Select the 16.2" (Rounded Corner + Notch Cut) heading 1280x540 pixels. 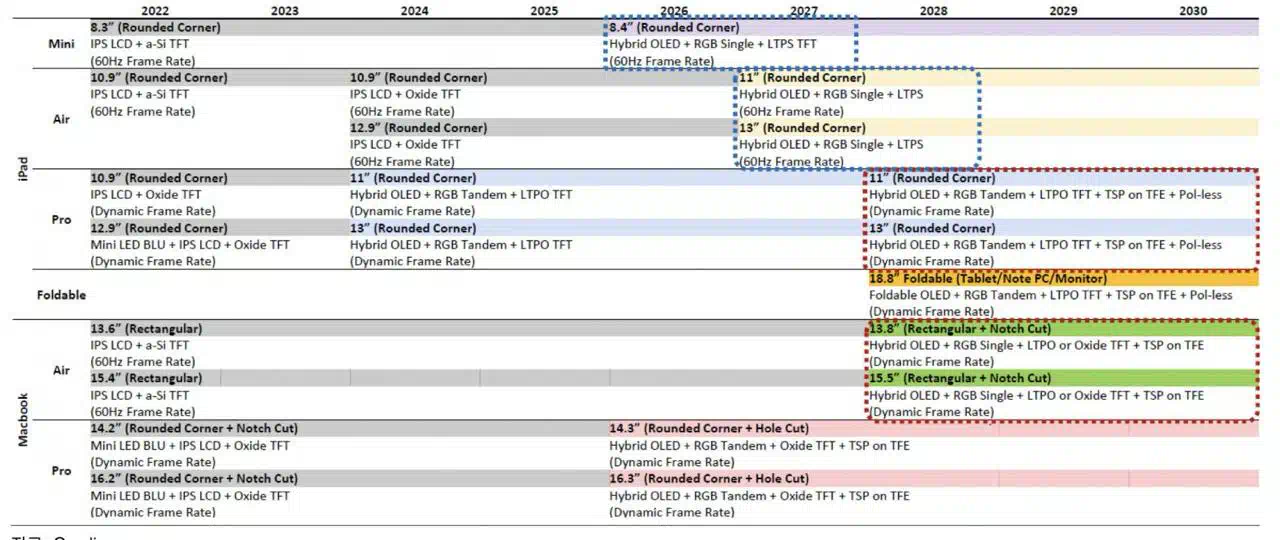point(194,479)
